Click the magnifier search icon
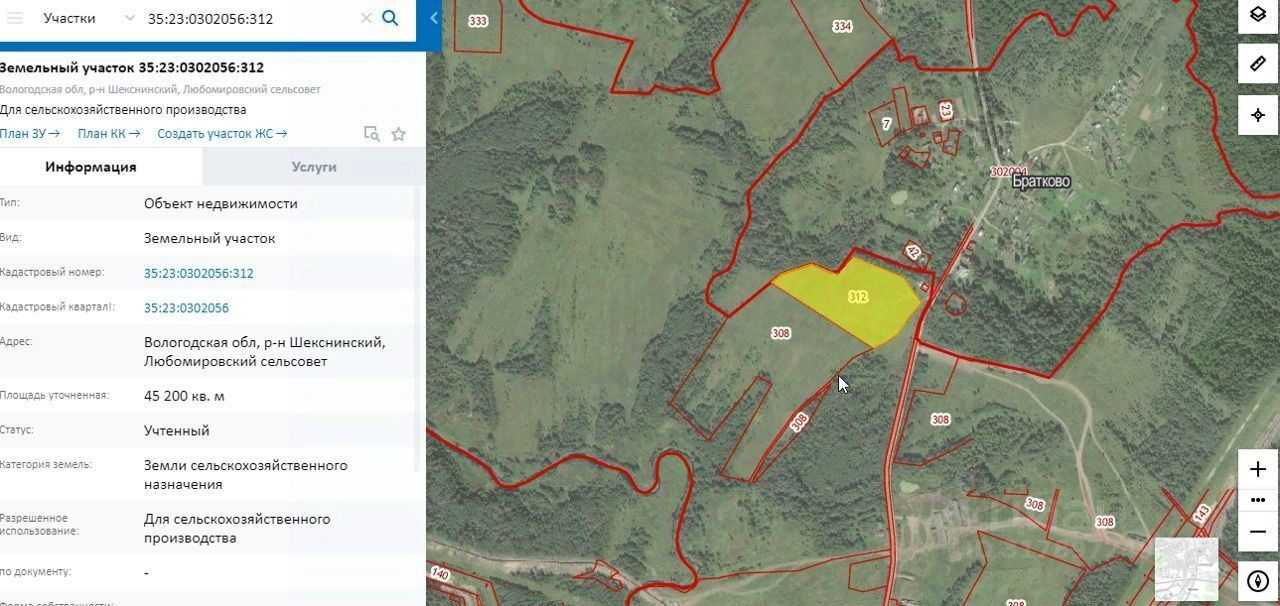The image size is (1280, 606). click(x=391, y=18)
